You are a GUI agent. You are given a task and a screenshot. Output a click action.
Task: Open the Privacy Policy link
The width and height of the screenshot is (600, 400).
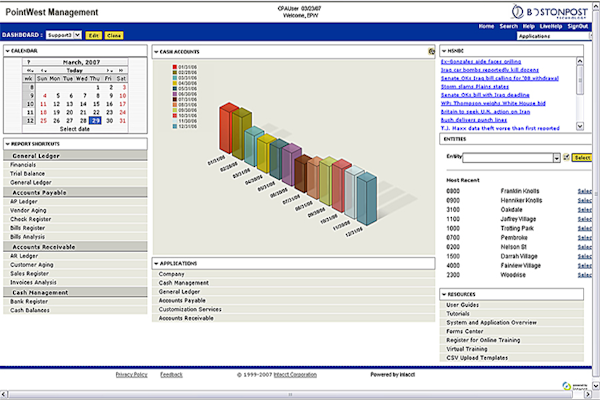pos(131,374)
